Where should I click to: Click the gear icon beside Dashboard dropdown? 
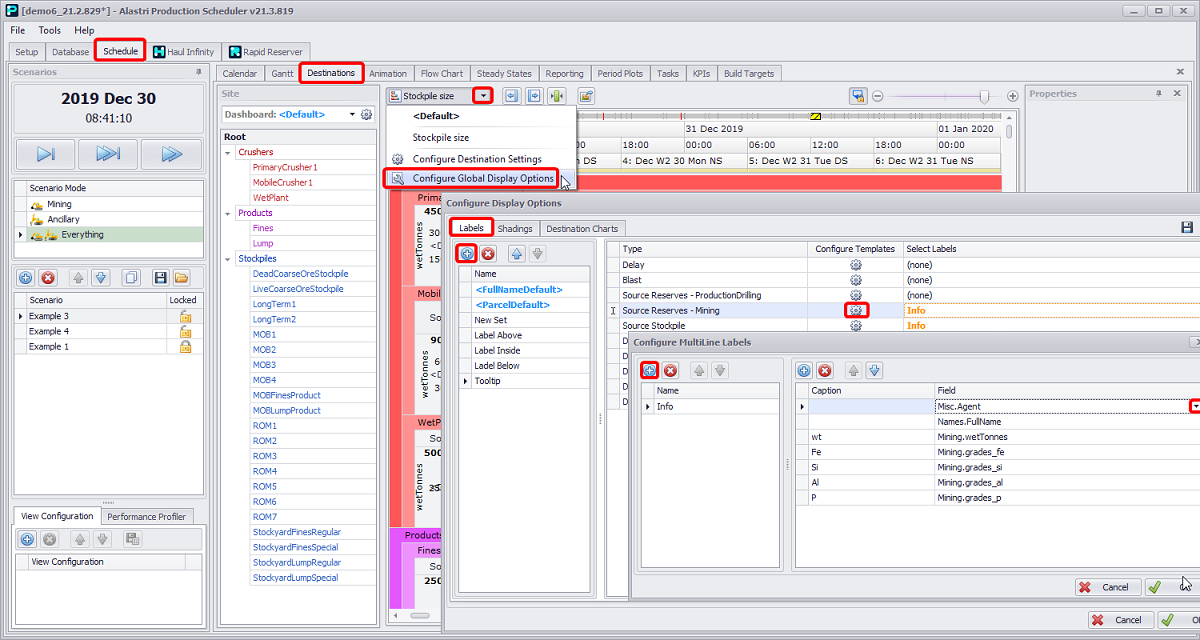click(366, 115)
